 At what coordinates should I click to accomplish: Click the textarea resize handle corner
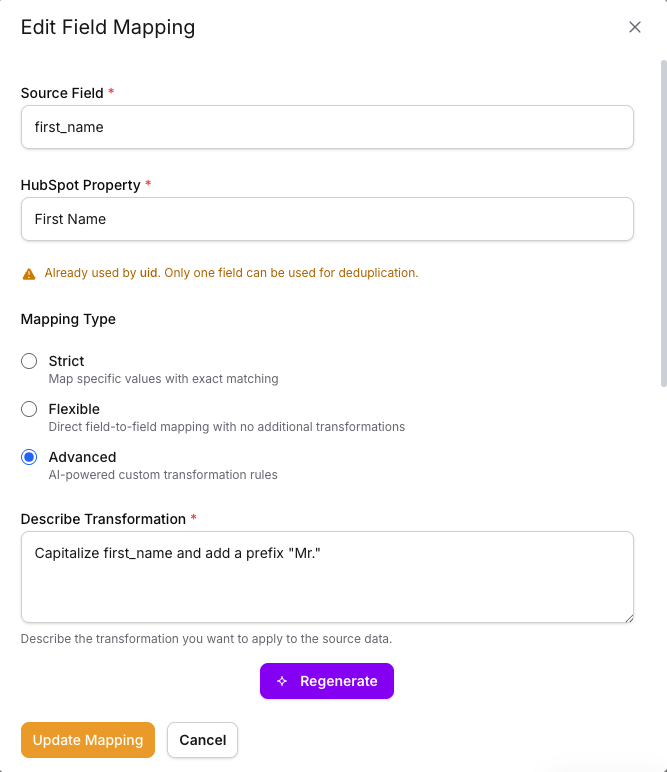(x=628, y=617)
